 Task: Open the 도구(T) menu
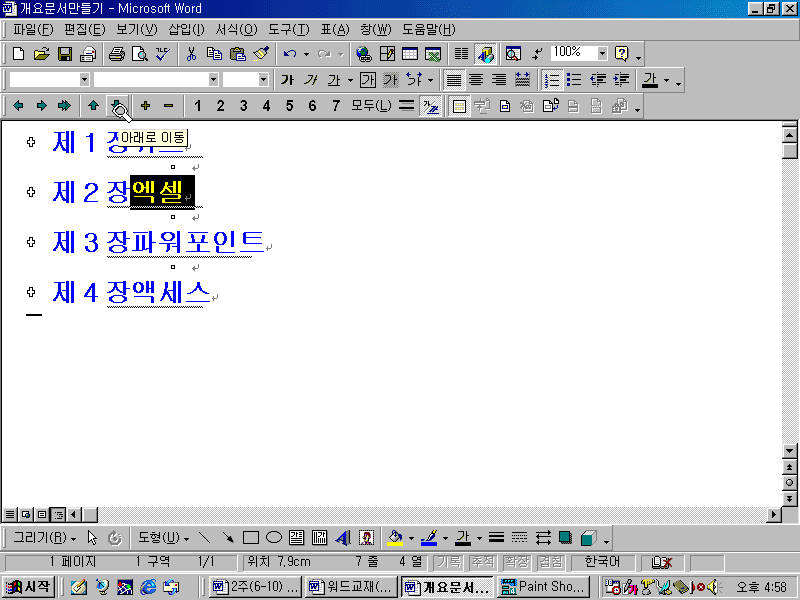pyautogui.click(x=289, y=30)
